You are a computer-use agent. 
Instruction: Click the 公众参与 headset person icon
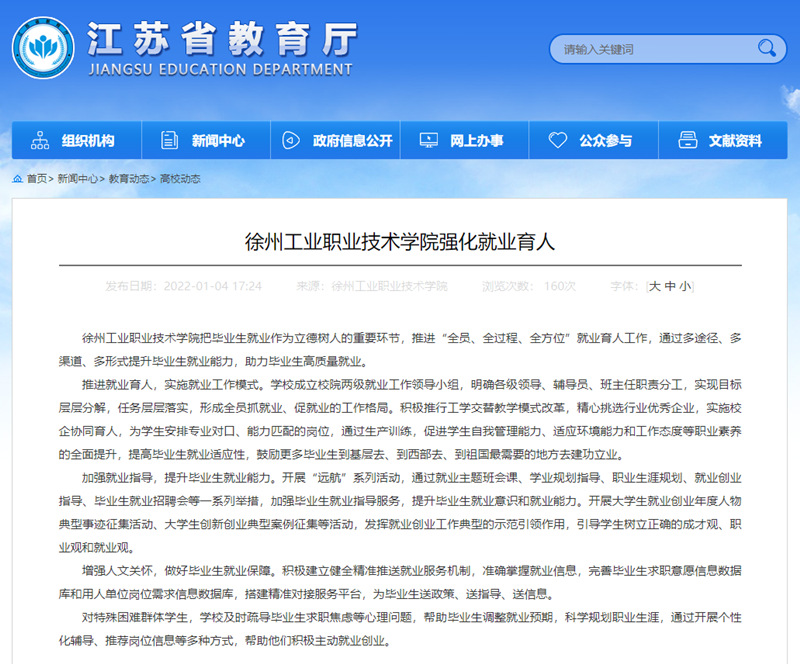557,141
